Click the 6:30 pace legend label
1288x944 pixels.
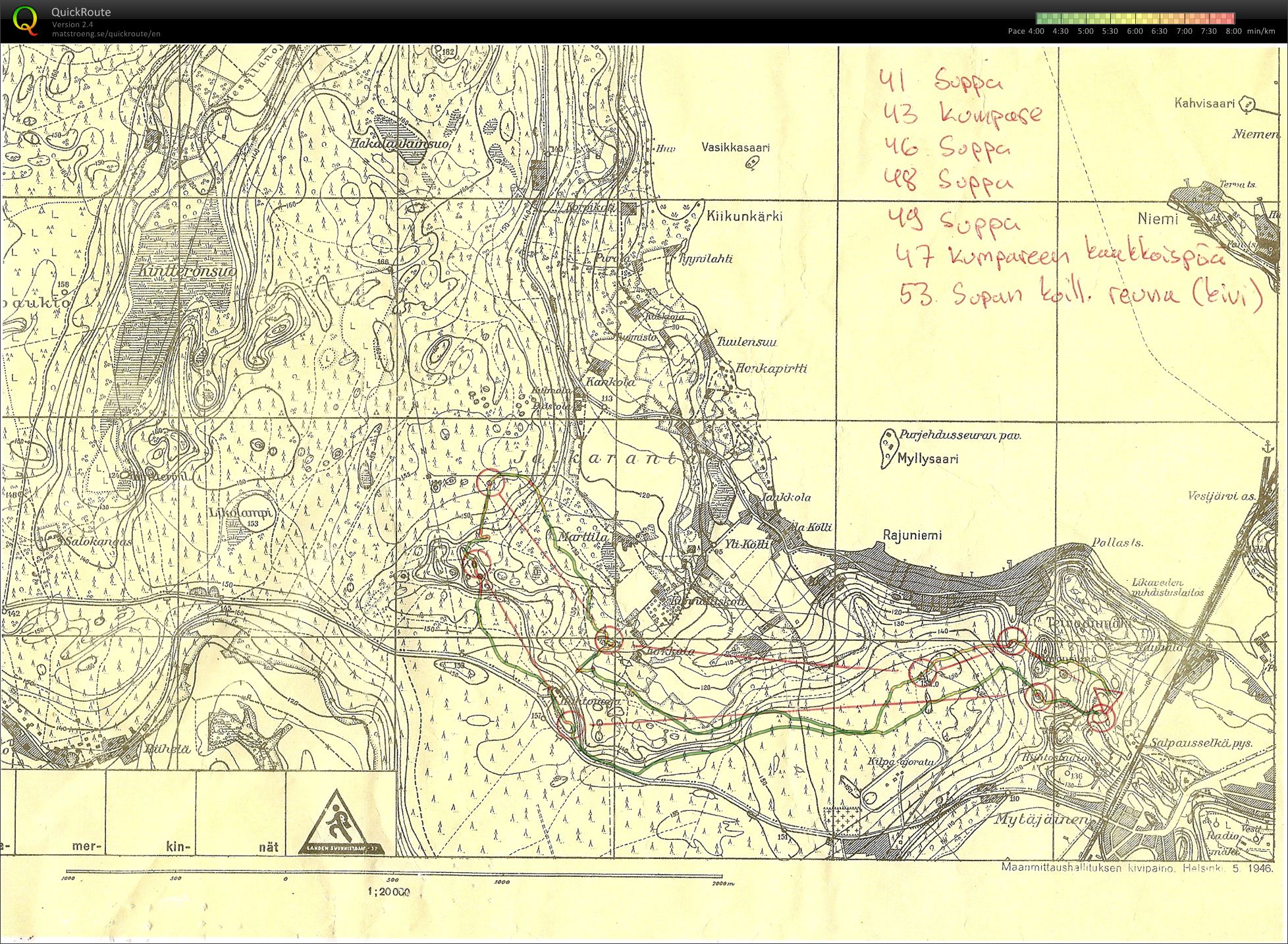point(1159,31)
